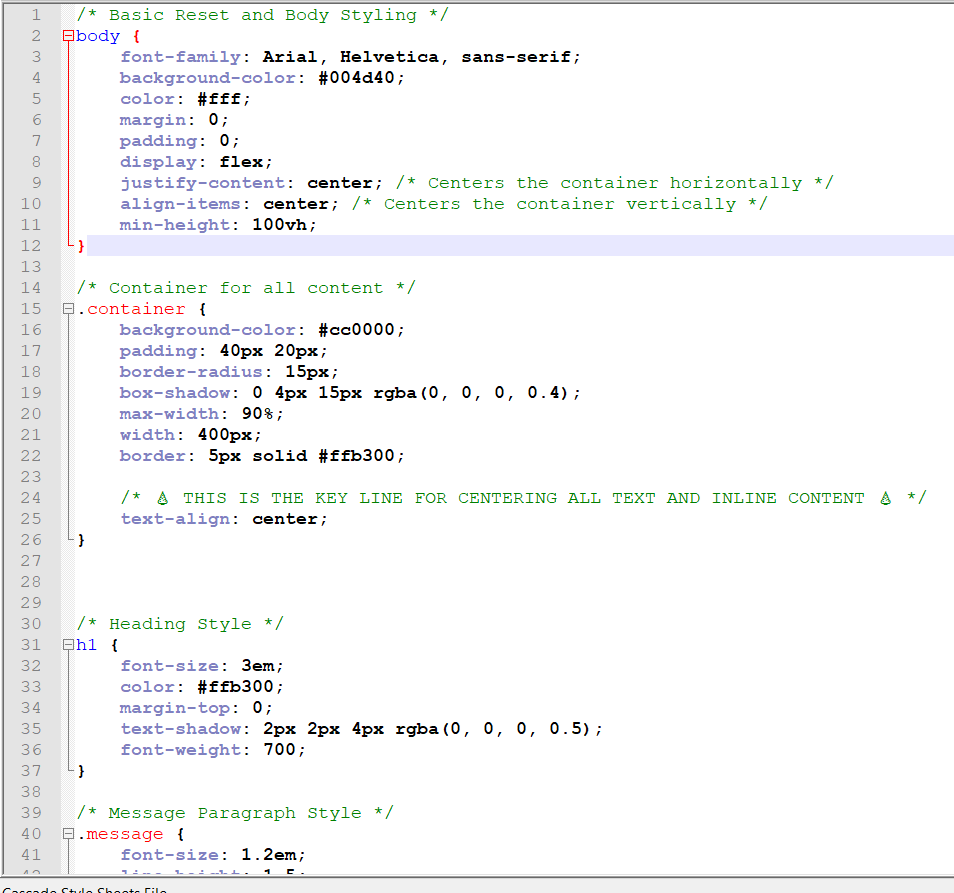Click the 'text-align' property
This screenshot has width=954, height=893.
click(x=175, y=519)
